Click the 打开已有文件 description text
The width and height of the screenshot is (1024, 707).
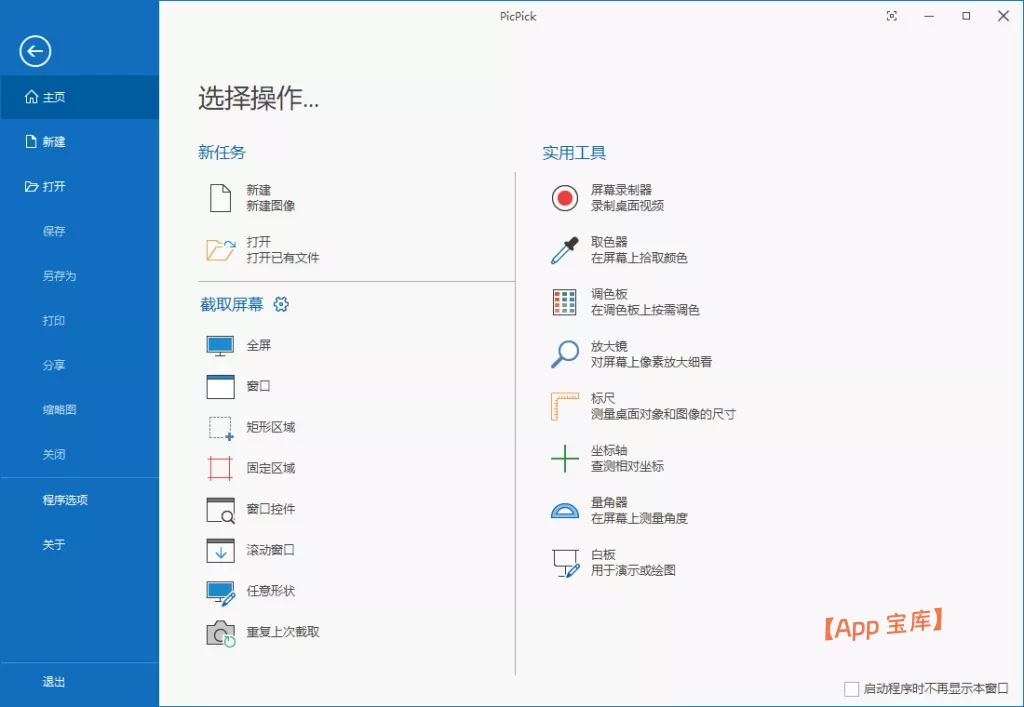point(283,258)
